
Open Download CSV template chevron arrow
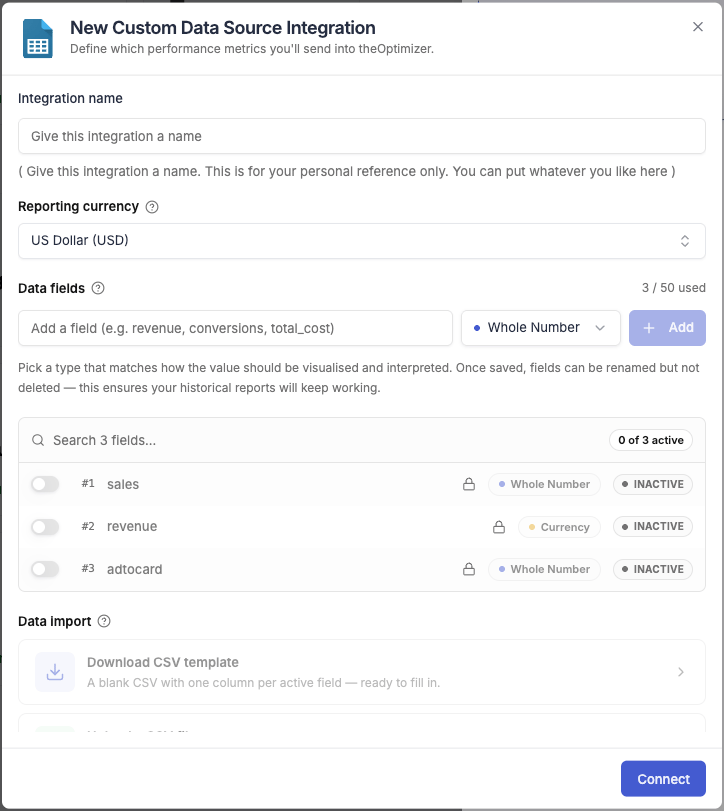(681, 672)
